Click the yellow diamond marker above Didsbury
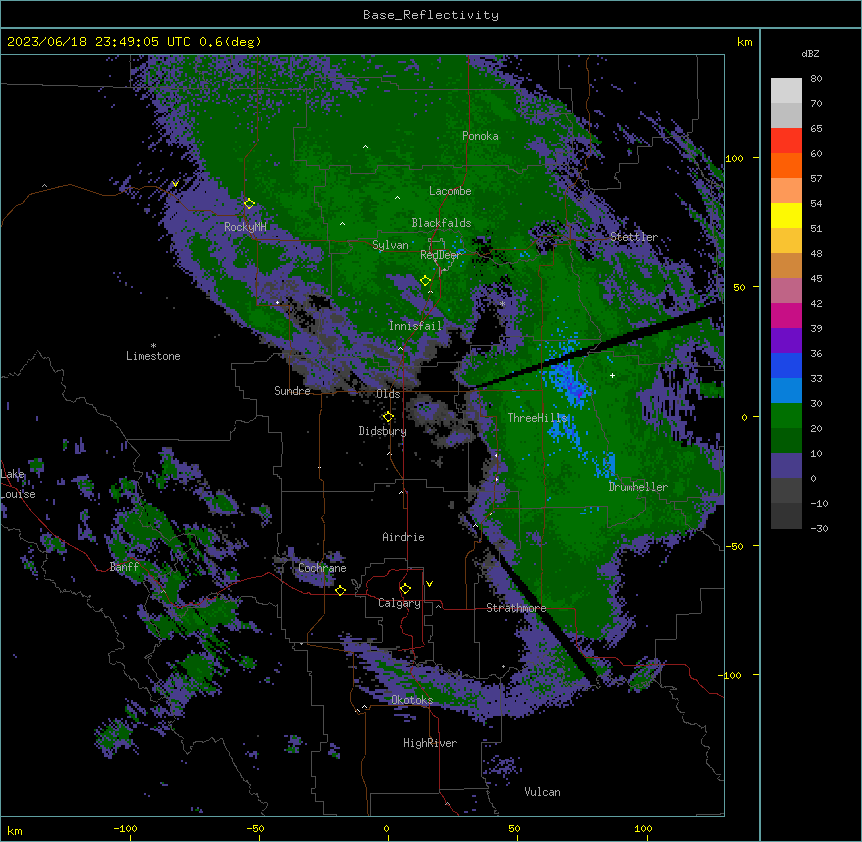 coord(388,417)
